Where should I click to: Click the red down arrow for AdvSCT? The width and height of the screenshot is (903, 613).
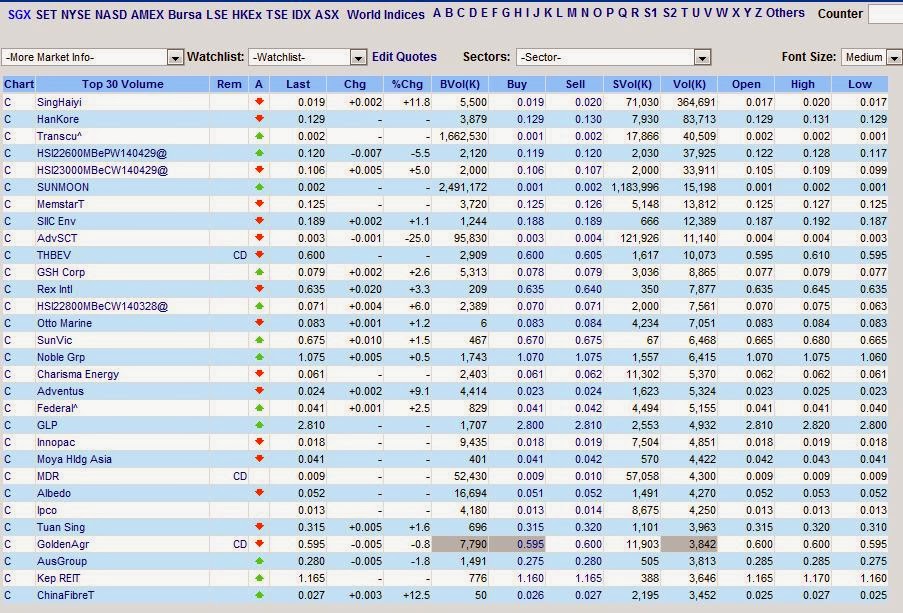(259, 238)
